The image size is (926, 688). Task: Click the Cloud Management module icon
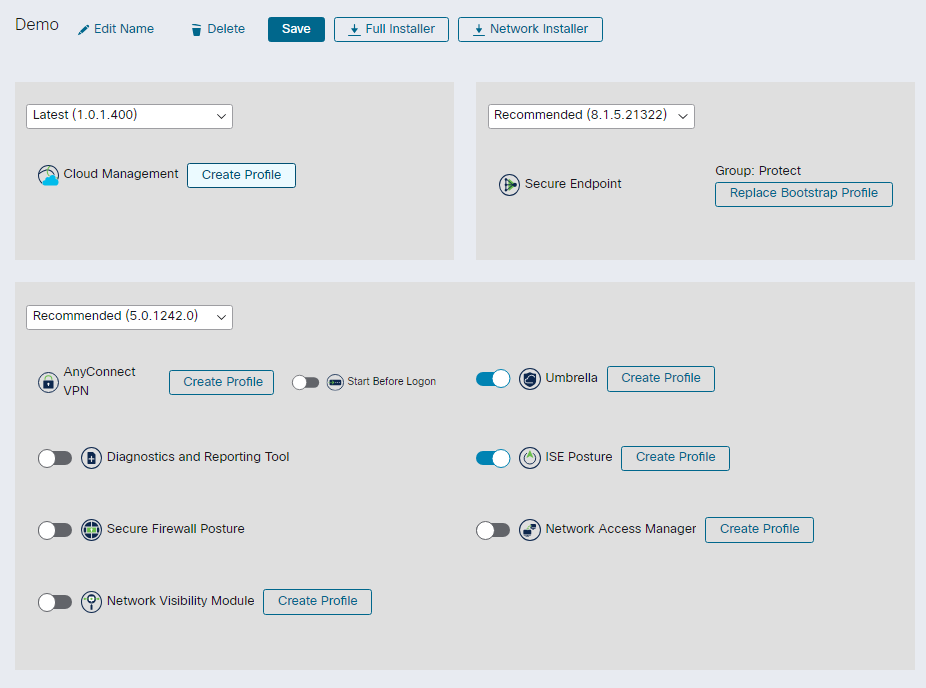[x=48, y=175]
